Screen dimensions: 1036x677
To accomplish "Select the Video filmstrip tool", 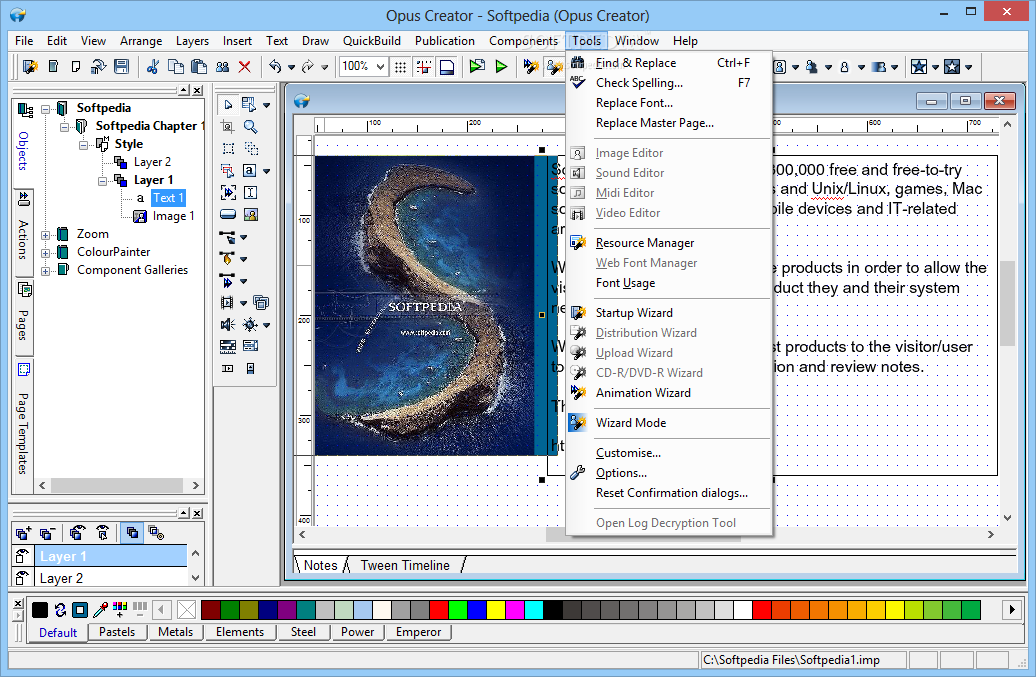I will (227, 303).
